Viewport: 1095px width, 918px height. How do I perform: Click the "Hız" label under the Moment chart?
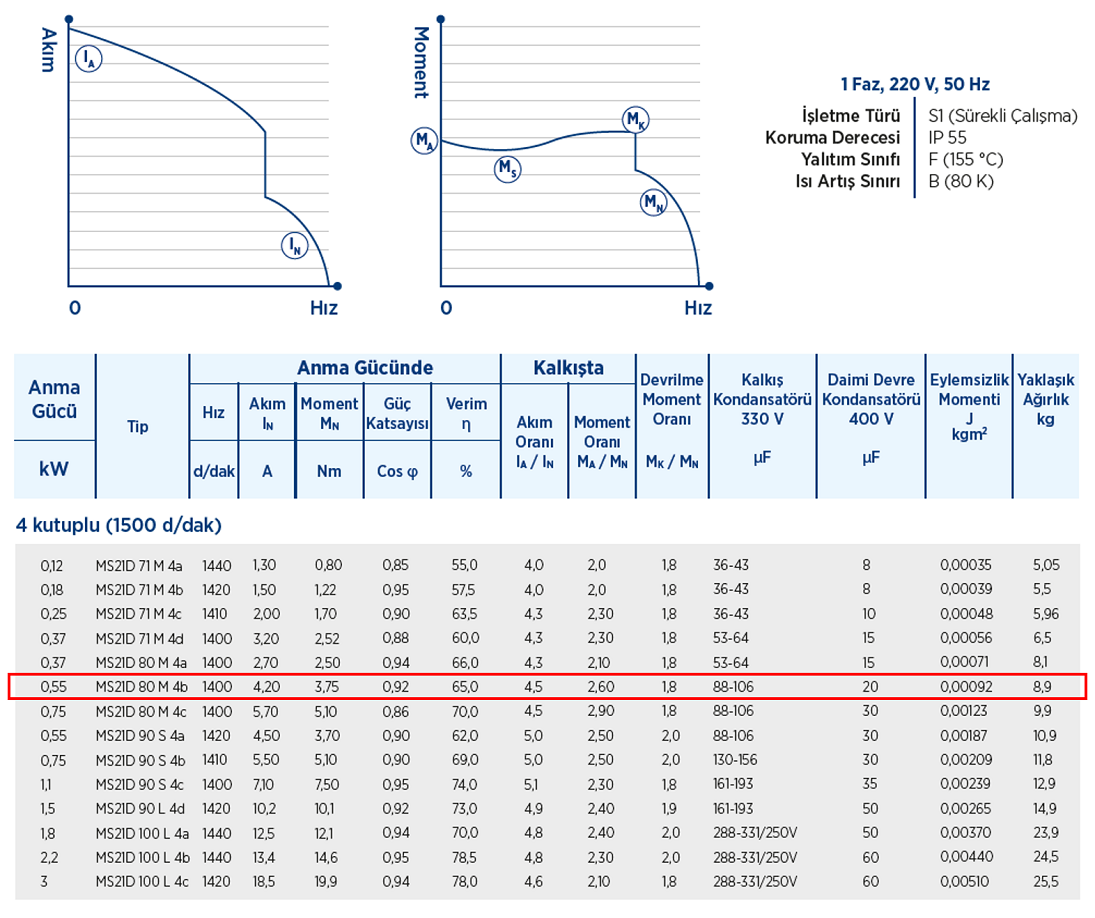(x=698, y=308)
